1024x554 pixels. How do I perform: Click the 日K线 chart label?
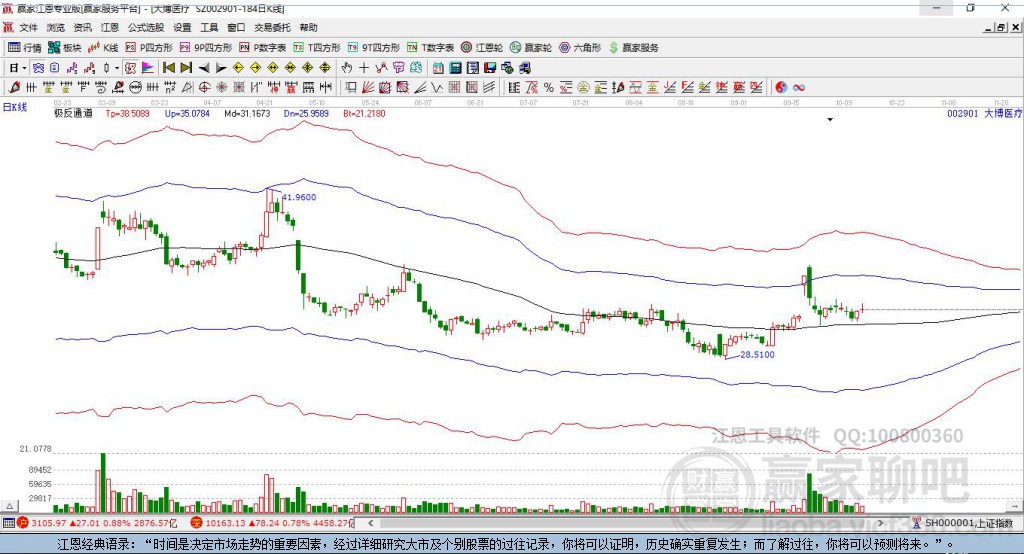(x=15, y=107)
